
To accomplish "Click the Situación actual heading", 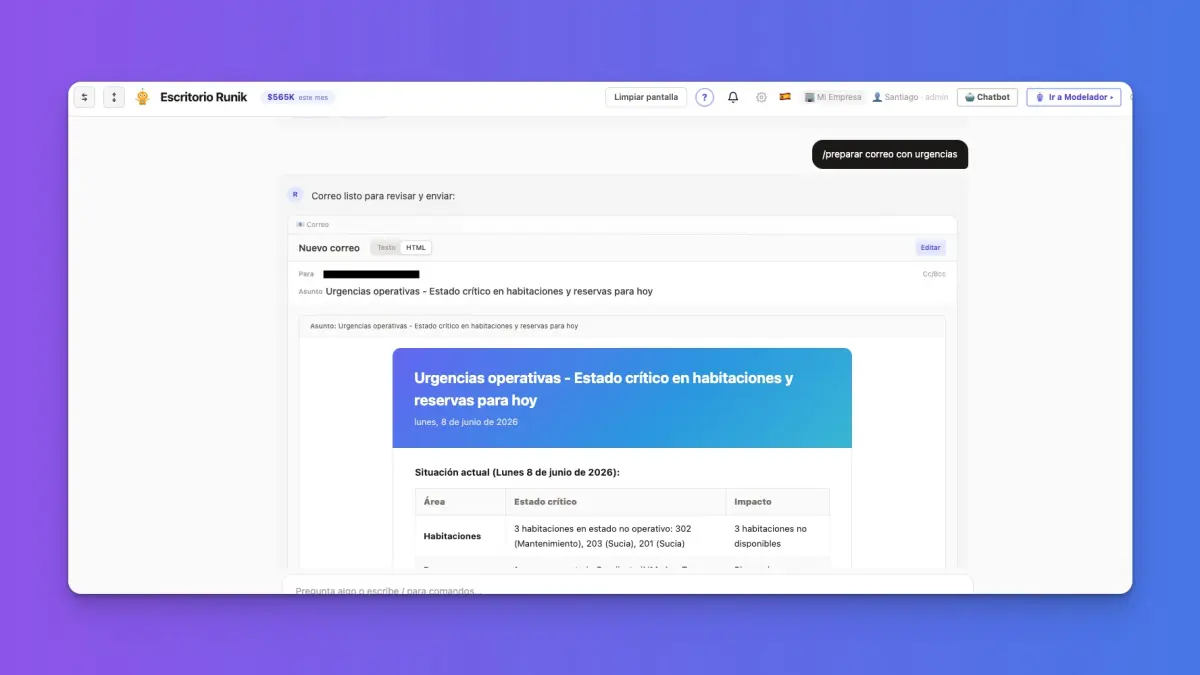I will (x=517, y=472).
